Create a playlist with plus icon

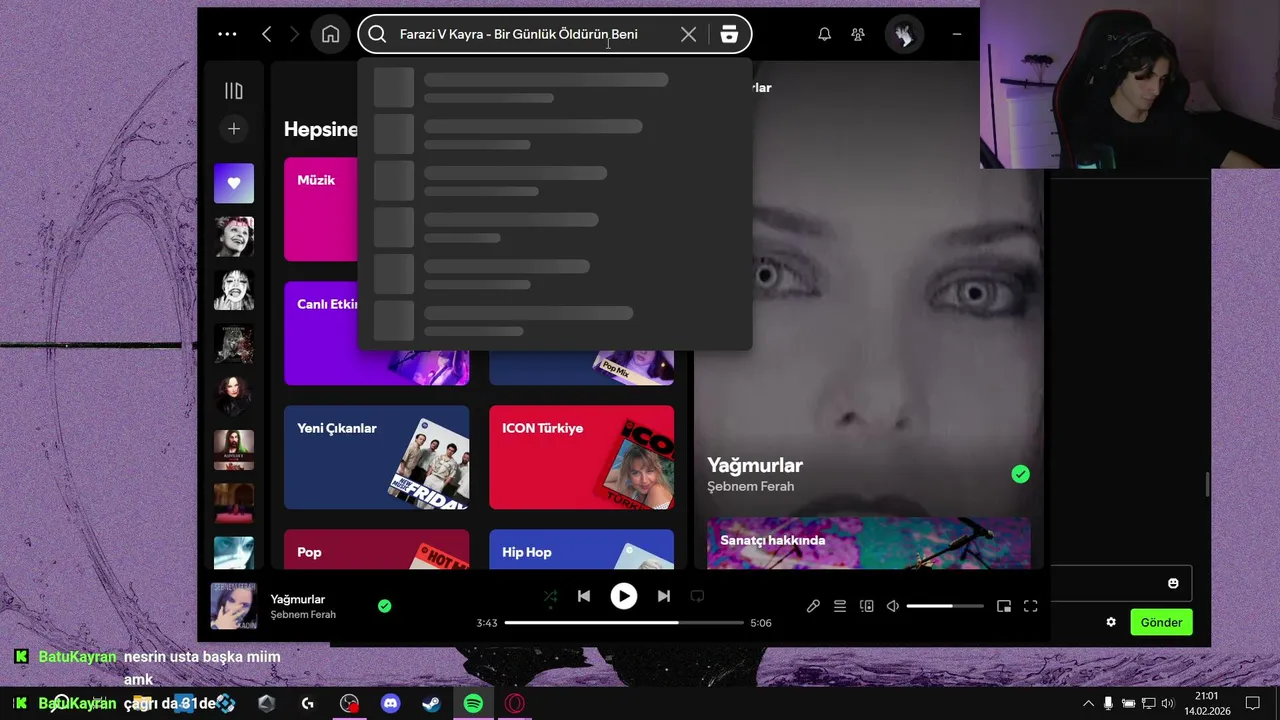(234, 129)
